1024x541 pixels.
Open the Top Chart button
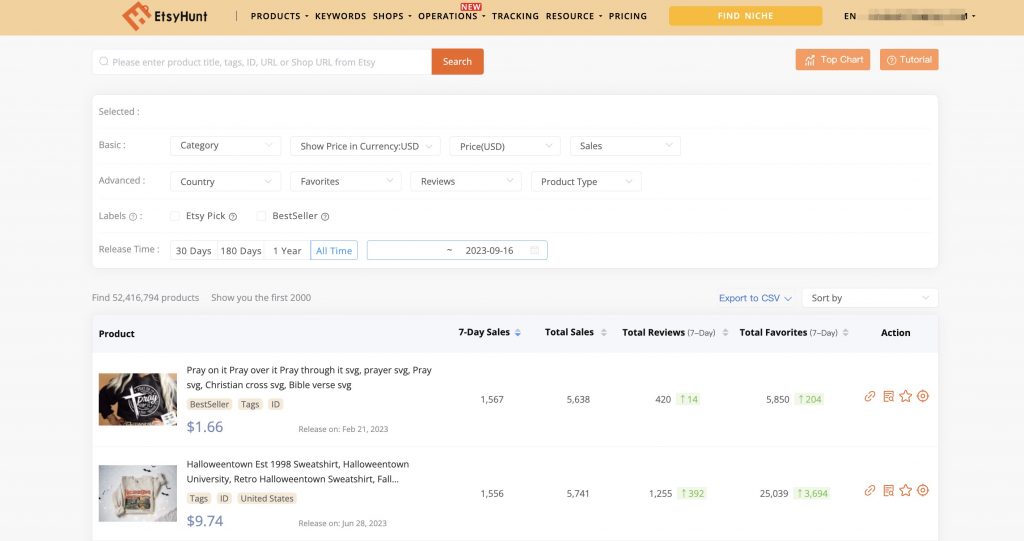tap(833, 59)
